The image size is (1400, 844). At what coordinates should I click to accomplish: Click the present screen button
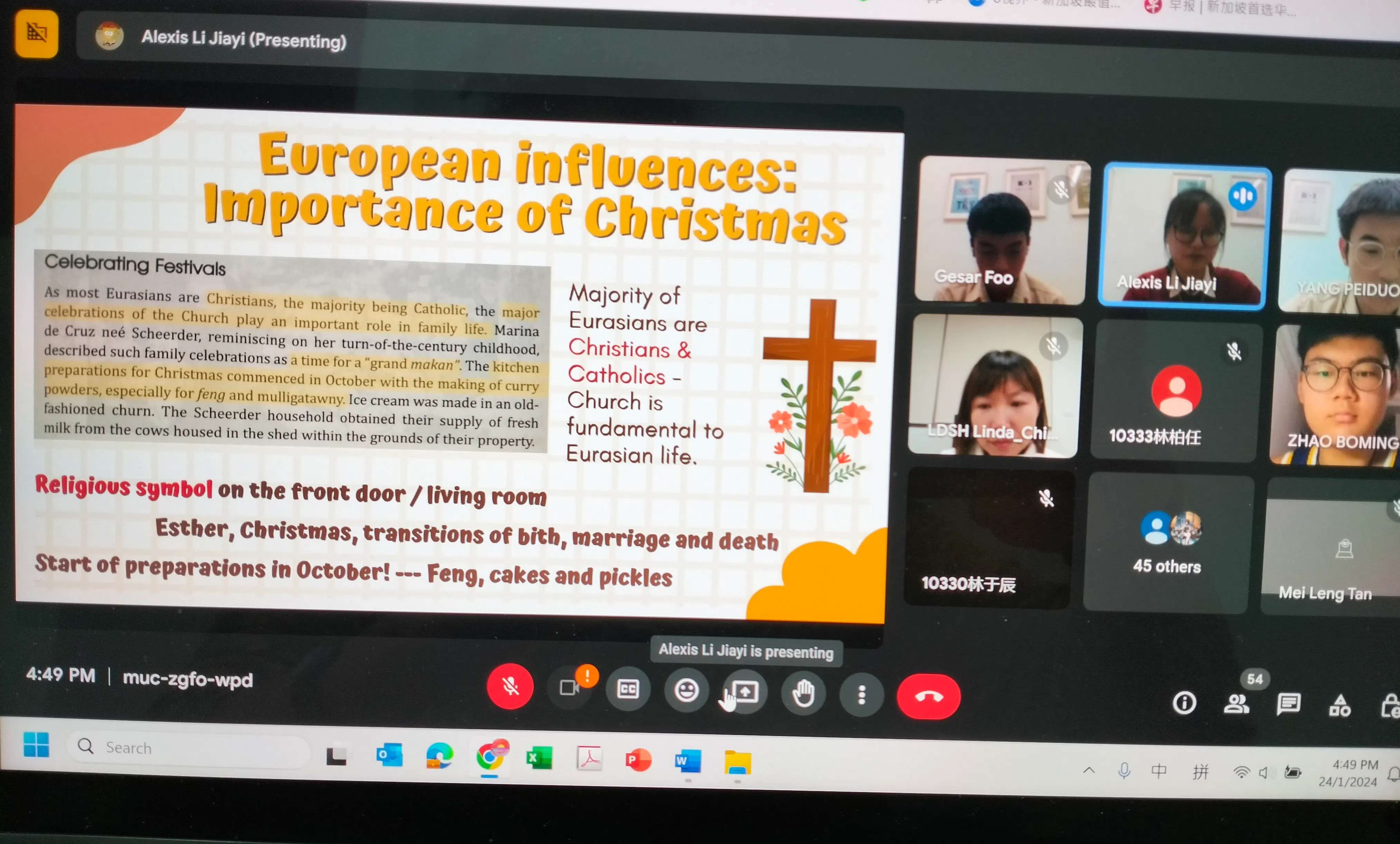point(745,692)
